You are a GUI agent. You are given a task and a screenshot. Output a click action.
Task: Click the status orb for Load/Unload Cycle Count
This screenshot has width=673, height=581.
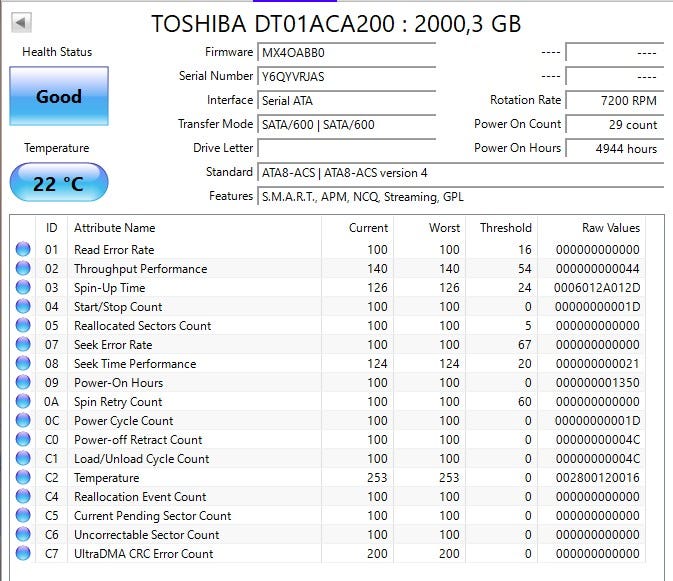pyautogui.click(x=23, y=458)
